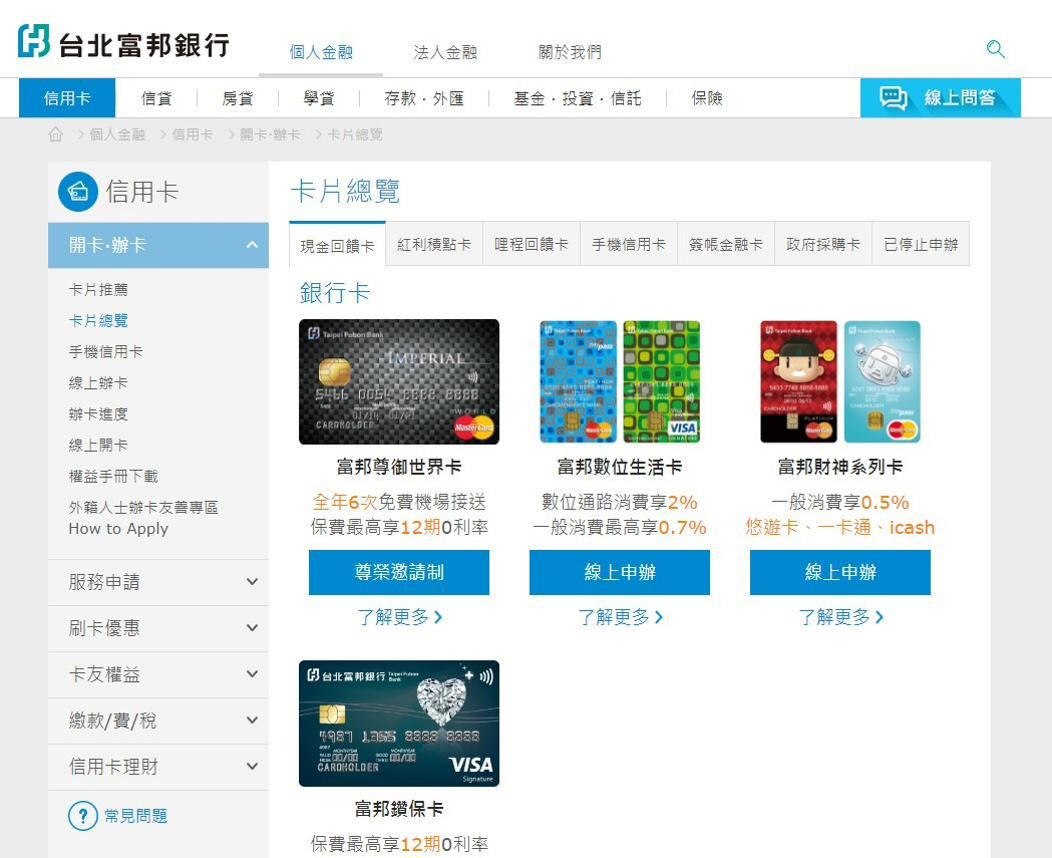Select the 法人金融 top tab
This screenshot has height=858, width=1052.
click(x=445, y=52)
